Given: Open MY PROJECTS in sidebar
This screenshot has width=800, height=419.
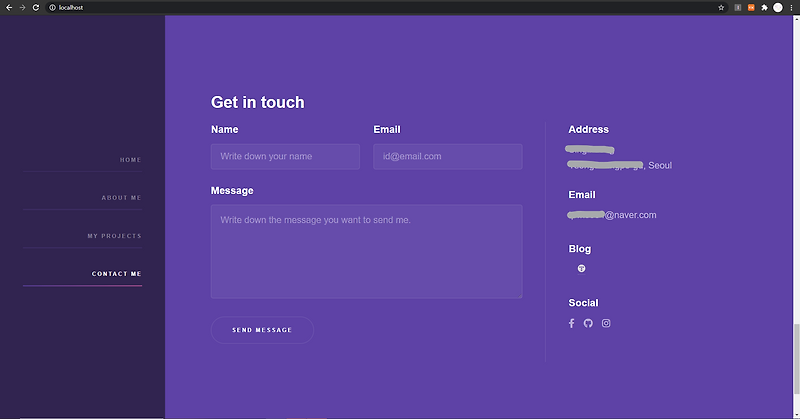Looking at the screenshot, I should coord(114,236).
